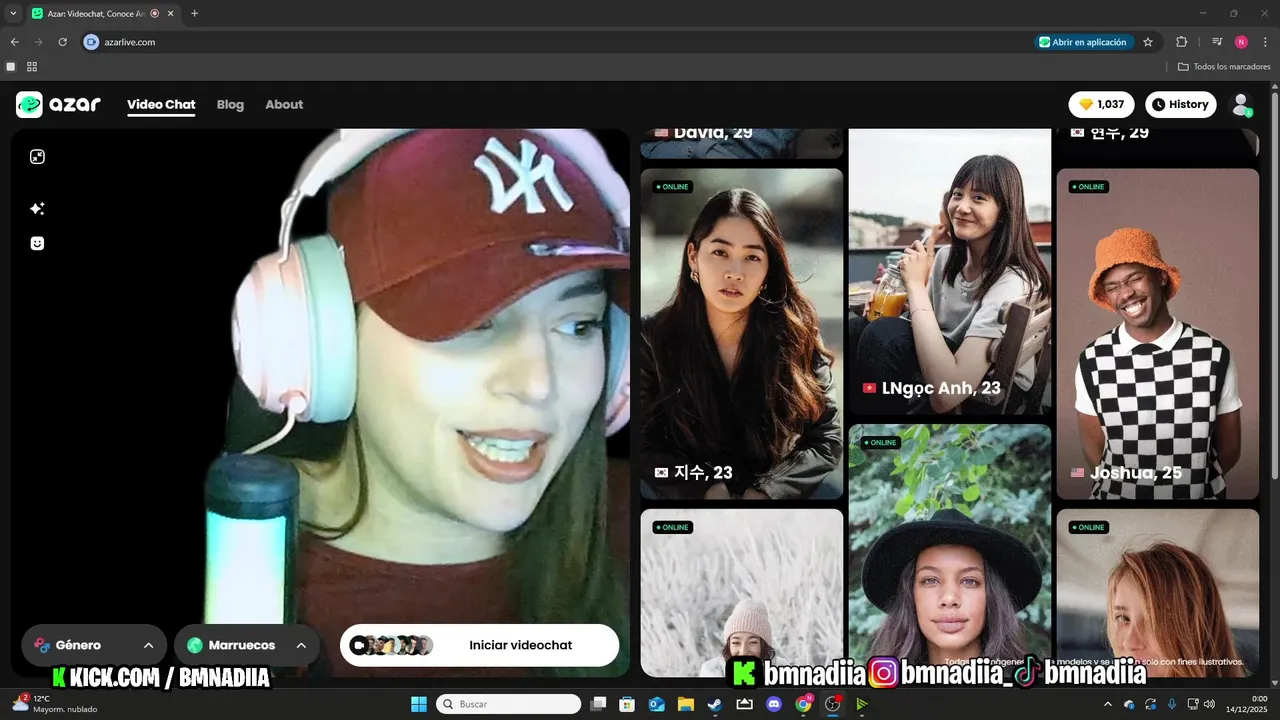Open the Chrome profile avatar N
Screen dimensions: 1280x720
(1241, 42)
